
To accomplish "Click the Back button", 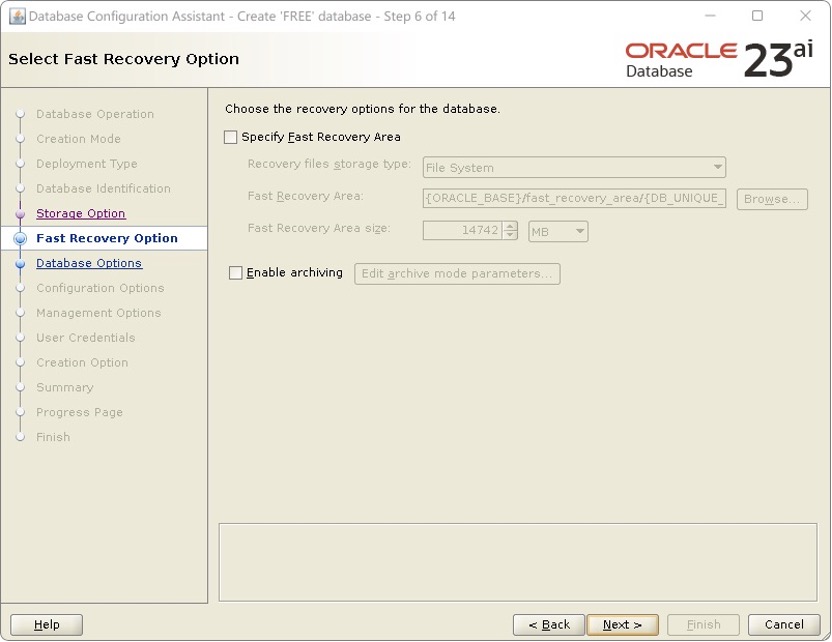I will [x=548, y=624].
